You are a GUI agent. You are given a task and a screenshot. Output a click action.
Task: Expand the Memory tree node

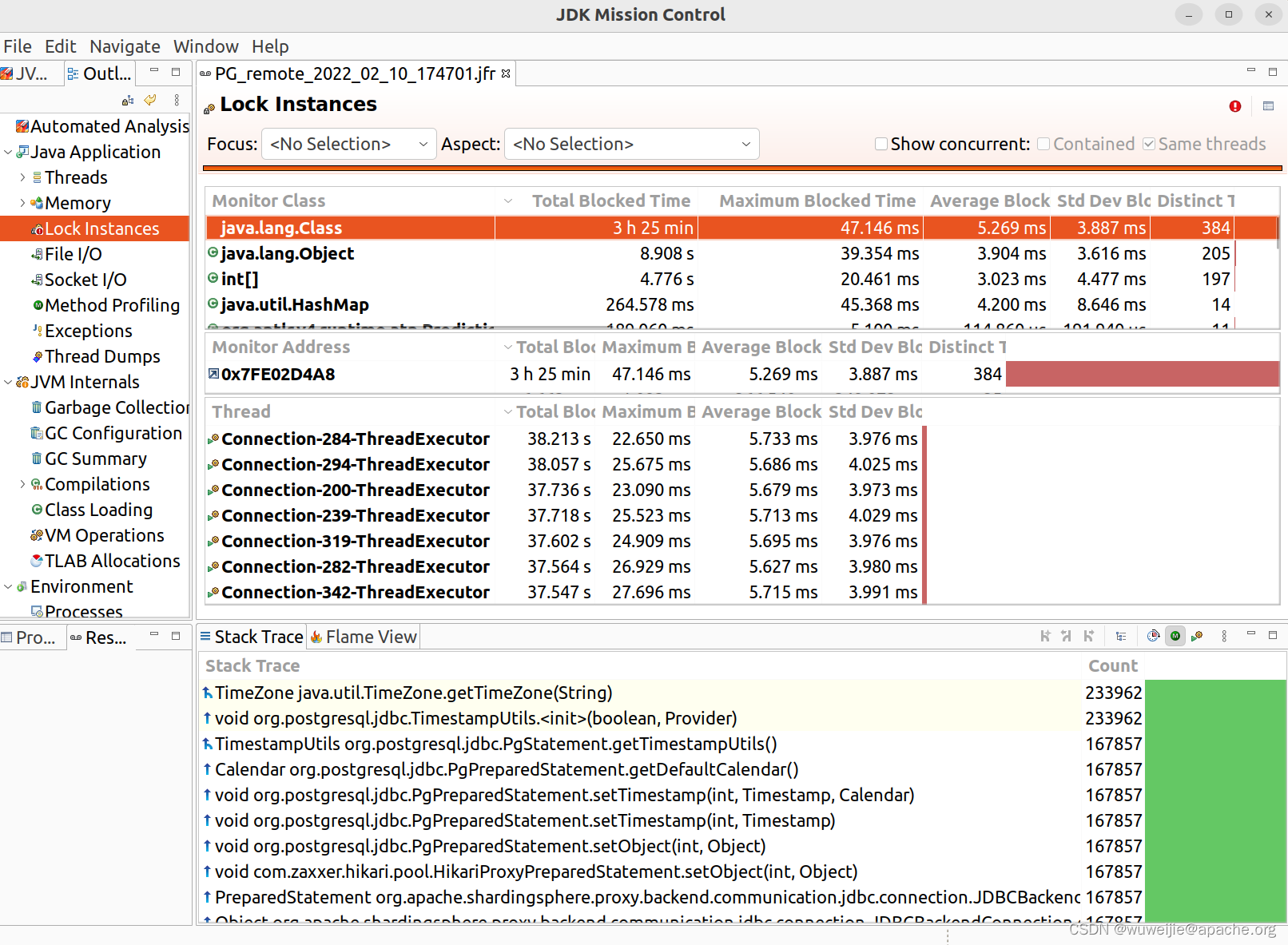point(22,203)
